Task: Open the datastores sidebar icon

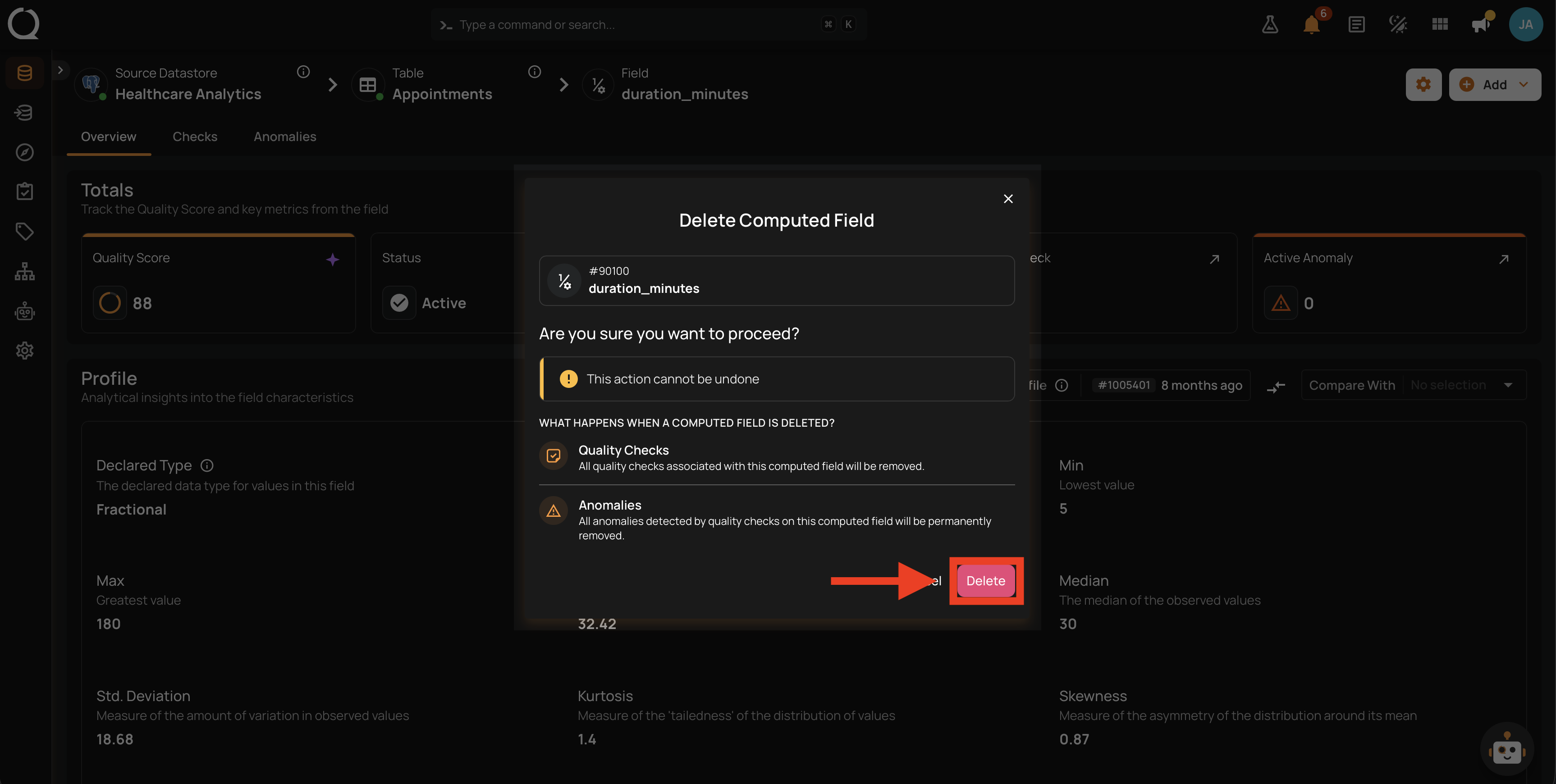Action: click(x=25, y=73)
